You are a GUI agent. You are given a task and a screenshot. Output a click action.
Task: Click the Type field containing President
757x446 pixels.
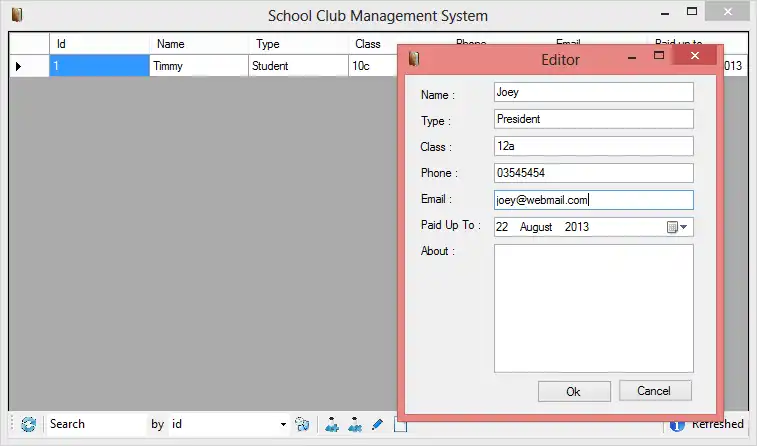(593, 119)
